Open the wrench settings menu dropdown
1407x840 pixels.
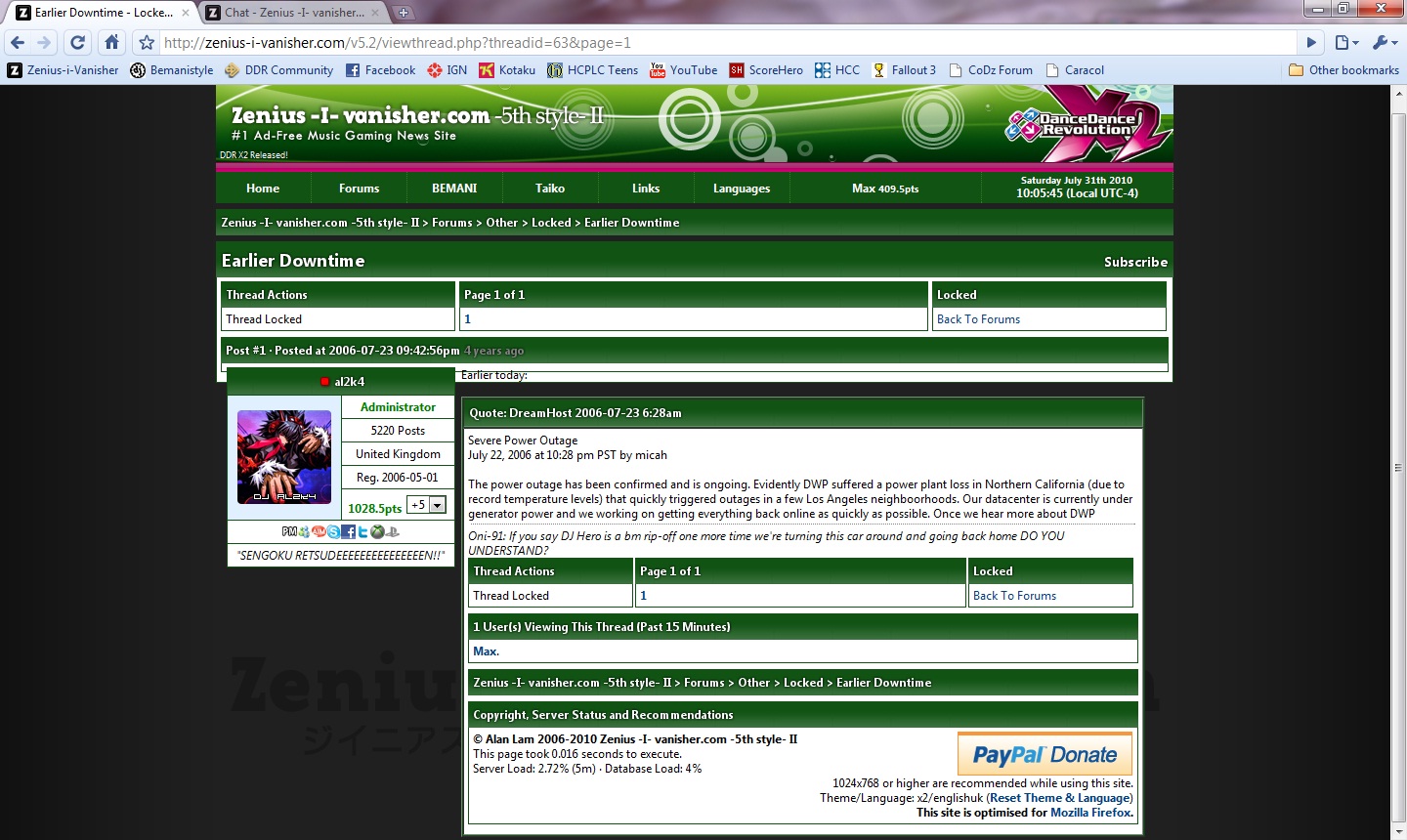point(1386,42)
